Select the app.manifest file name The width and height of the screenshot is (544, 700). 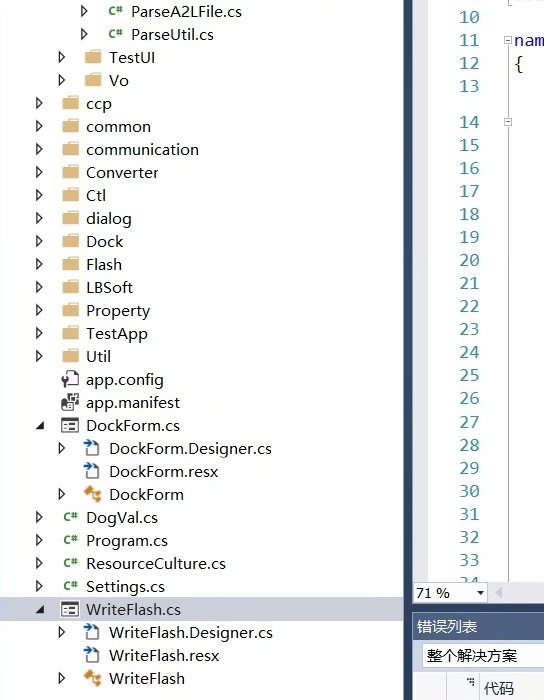[133, 403]
